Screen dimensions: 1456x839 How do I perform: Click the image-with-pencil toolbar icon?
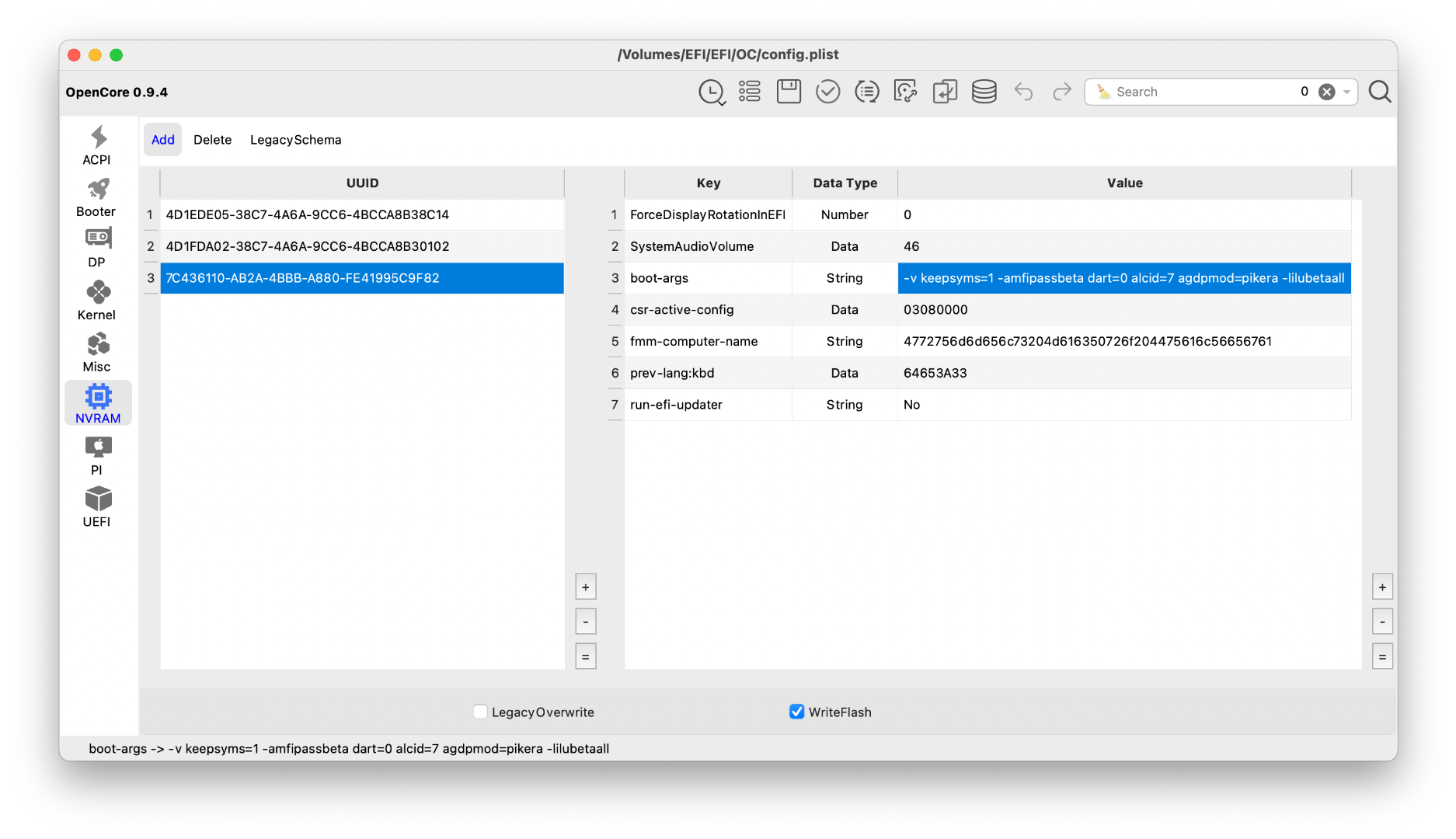coord(905,92)
